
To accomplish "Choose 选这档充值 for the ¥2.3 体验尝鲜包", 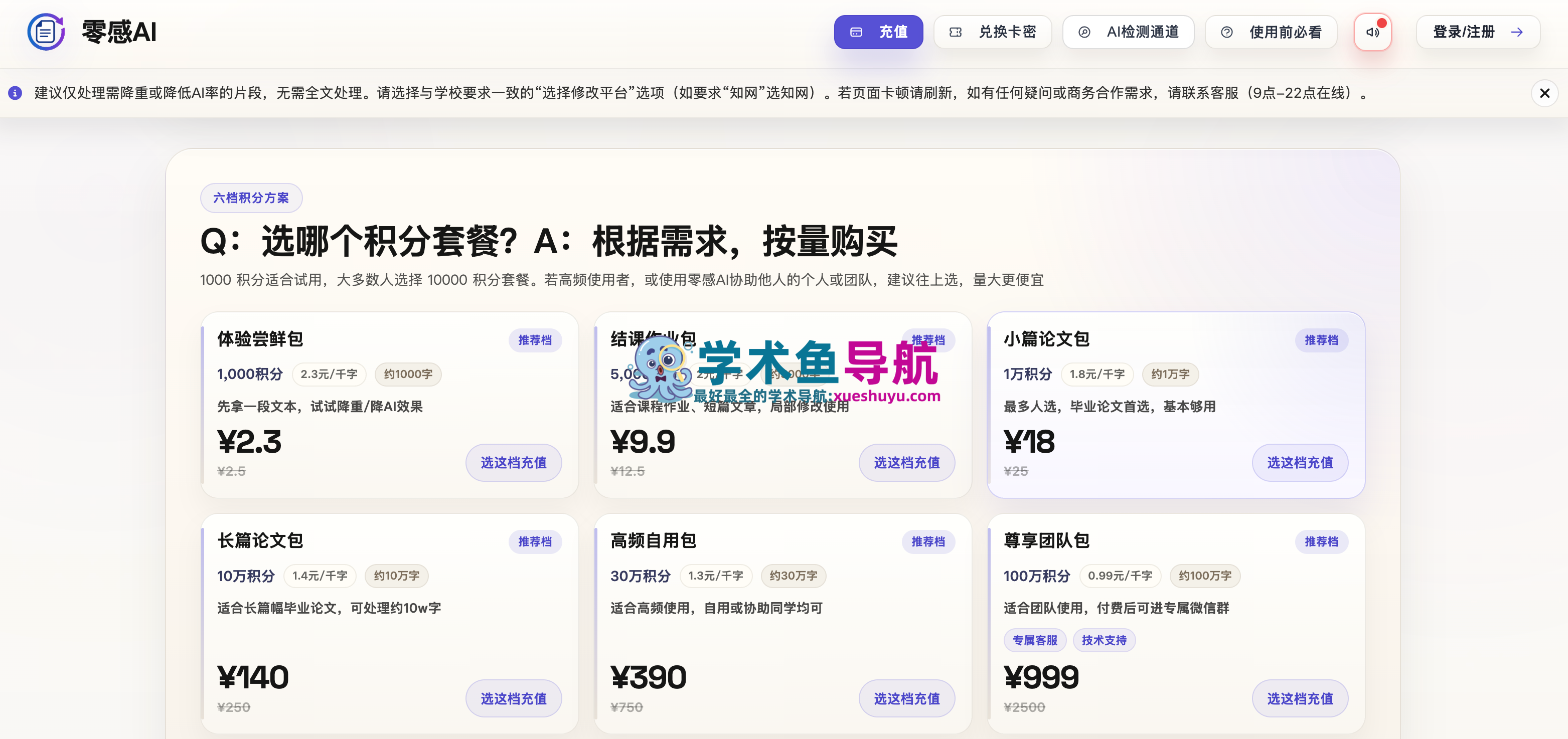I will [514, 463].
